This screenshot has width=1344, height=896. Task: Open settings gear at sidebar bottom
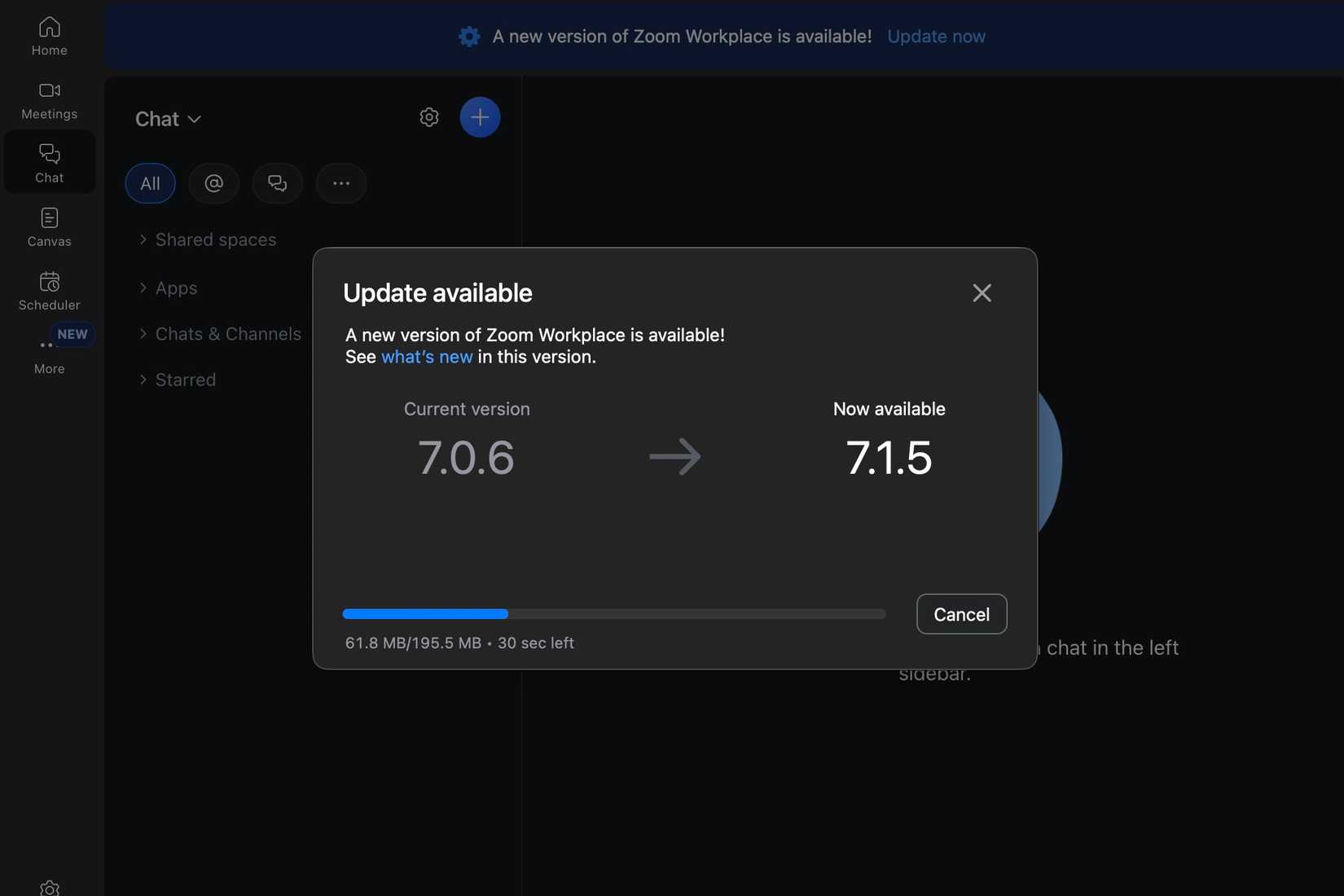(x=49, y=888)
